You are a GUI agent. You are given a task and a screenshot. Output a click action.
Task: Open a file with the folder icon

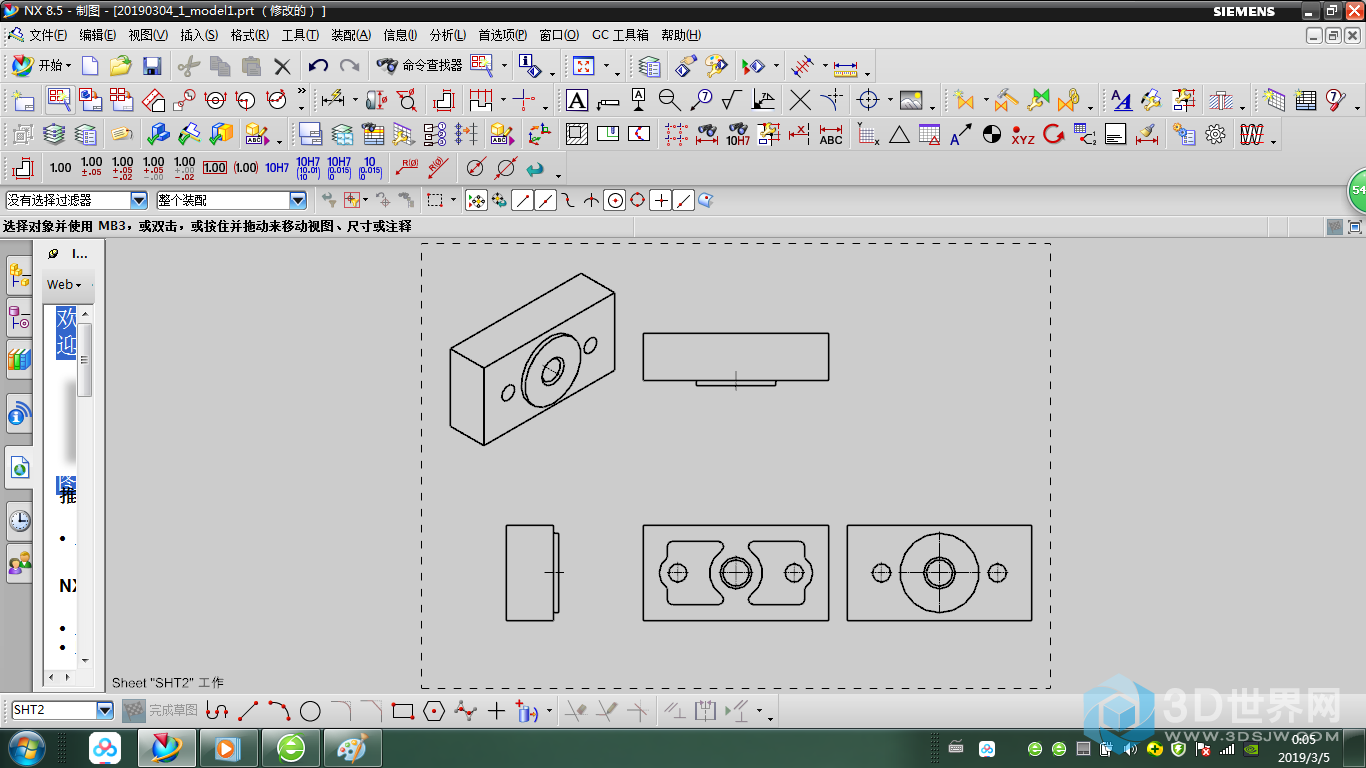click(121, 66)
